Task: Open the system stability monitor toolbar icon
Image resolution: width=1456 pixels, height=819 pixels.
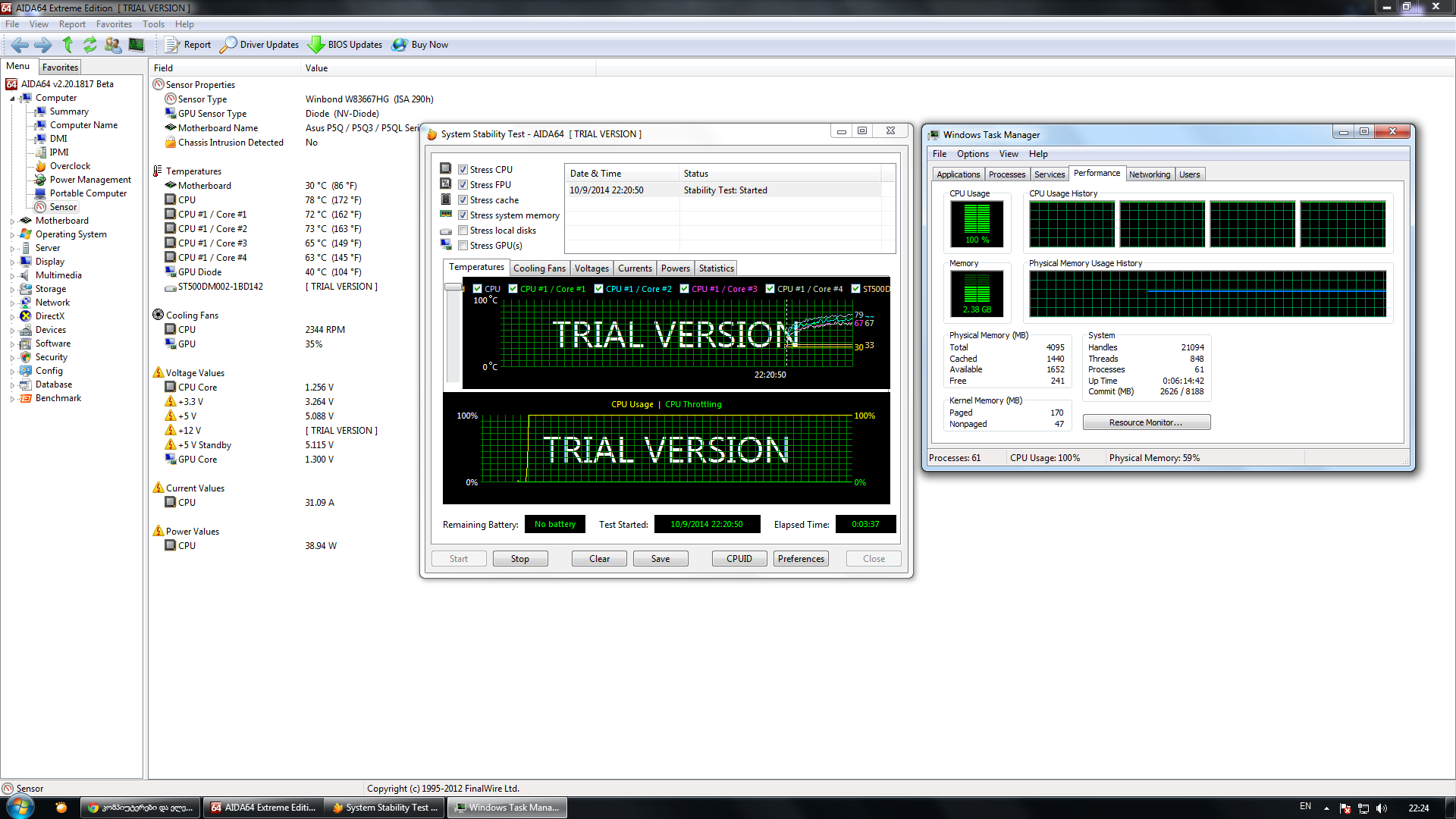Action: tap(136, 45)
